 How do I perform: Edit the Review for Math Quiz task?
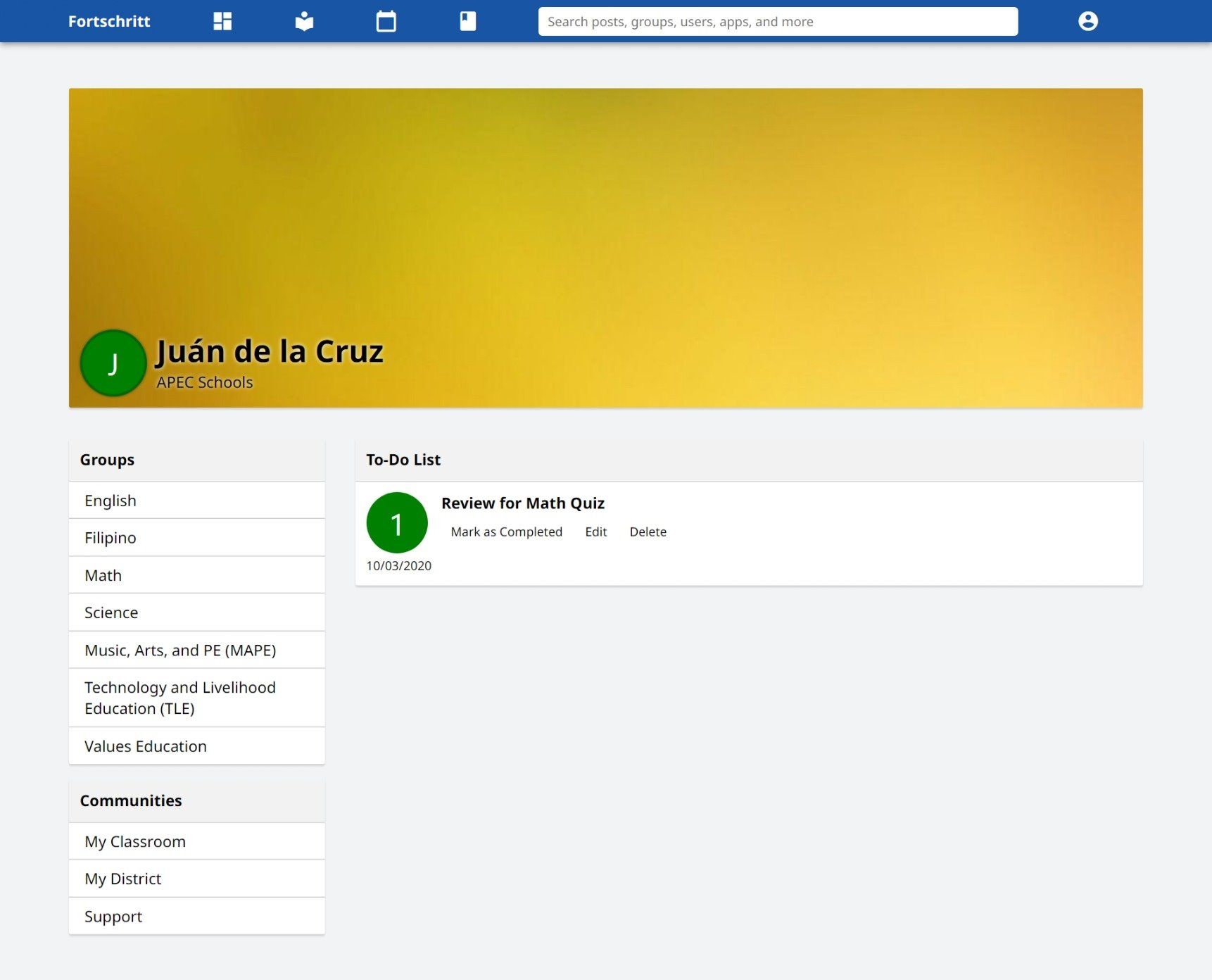pyautogui.click(x=595, y=532)
